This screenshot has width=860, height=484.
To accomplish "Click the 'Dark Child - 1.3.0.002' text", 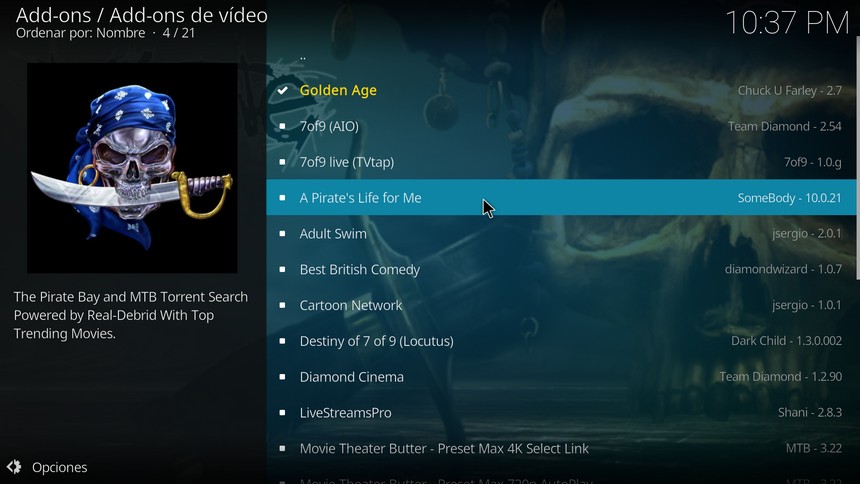I will (x=787, y=341).
